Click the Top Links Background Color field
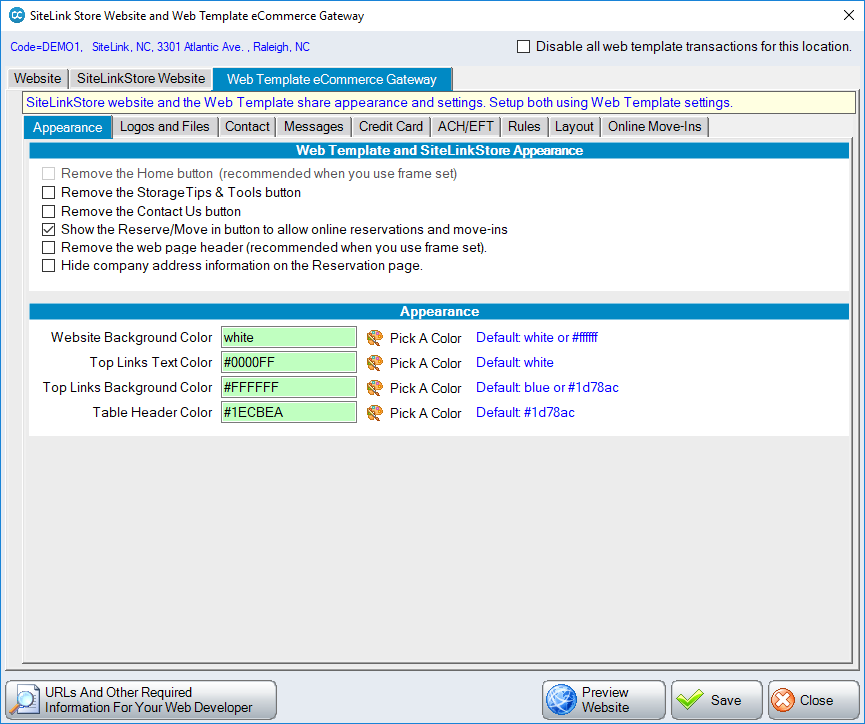This screenshot has width=865, height=724. 289,387
